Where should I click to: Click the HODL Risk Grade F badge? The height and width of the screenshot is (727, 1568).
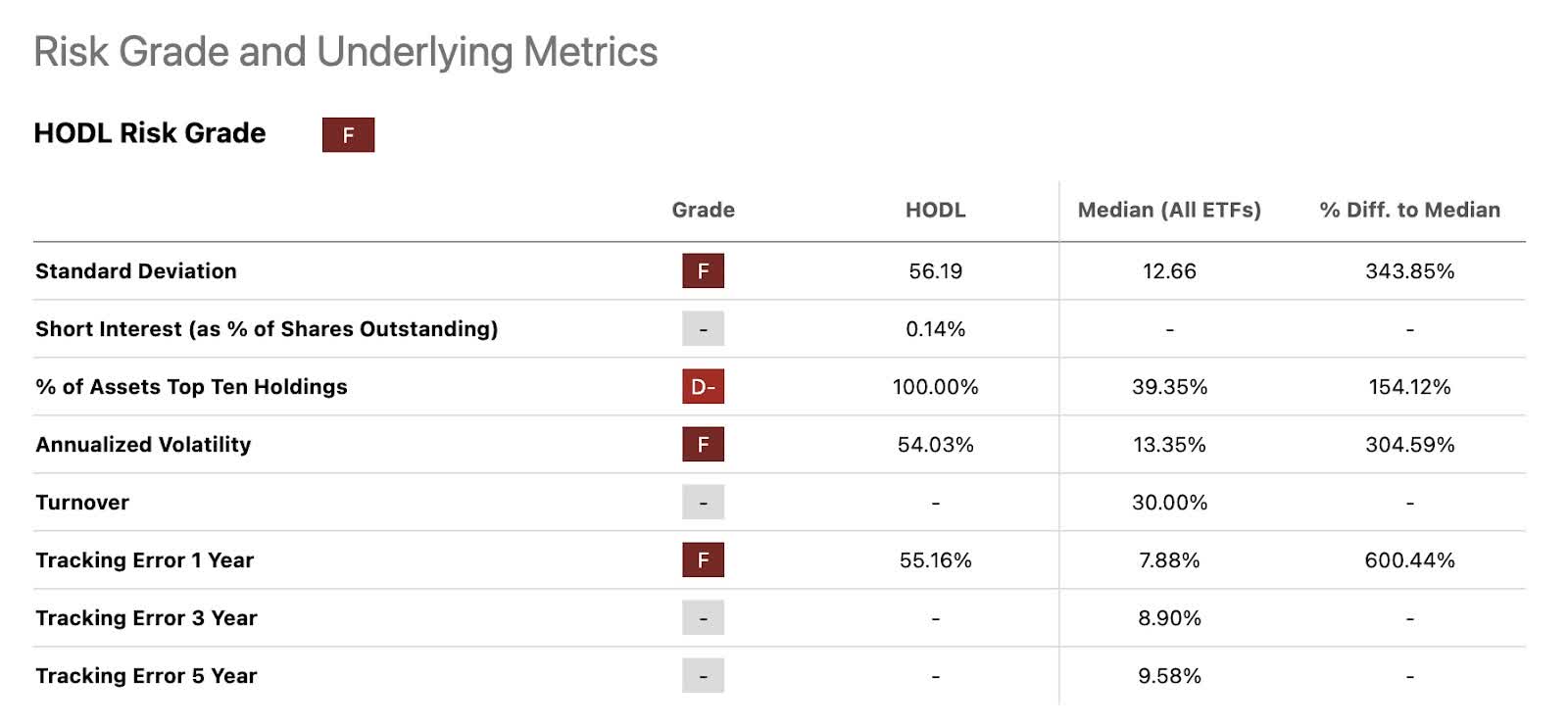tap(348, 135)
